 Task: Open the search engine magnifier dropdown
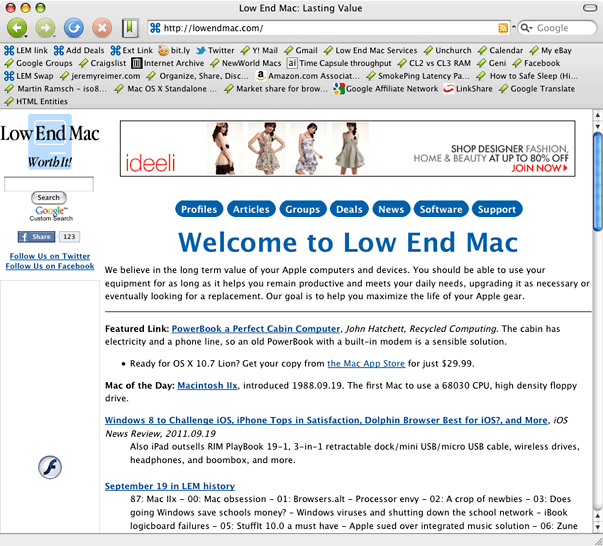[526, 28]
